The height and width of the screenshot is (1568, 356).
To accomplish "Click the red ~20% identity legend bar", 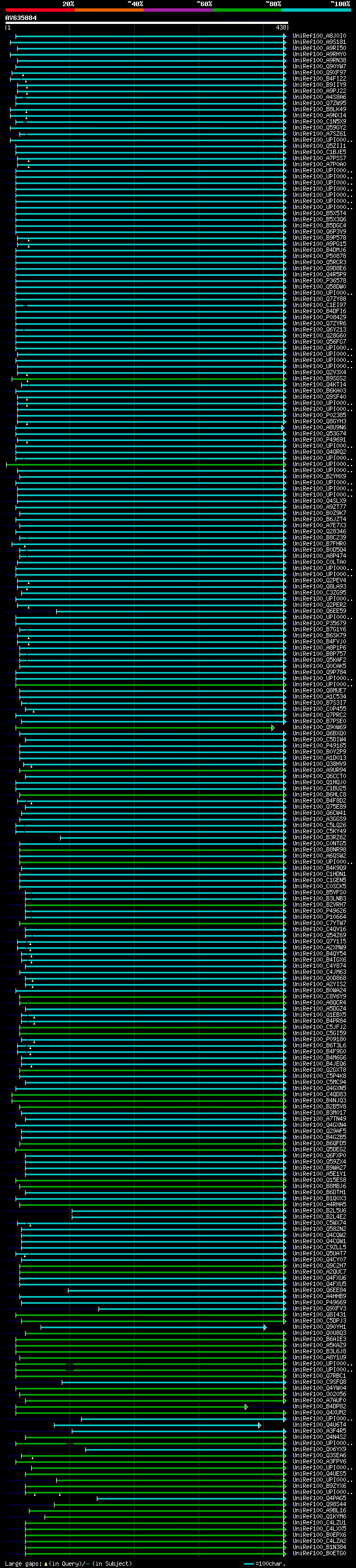I will [39, 10].
